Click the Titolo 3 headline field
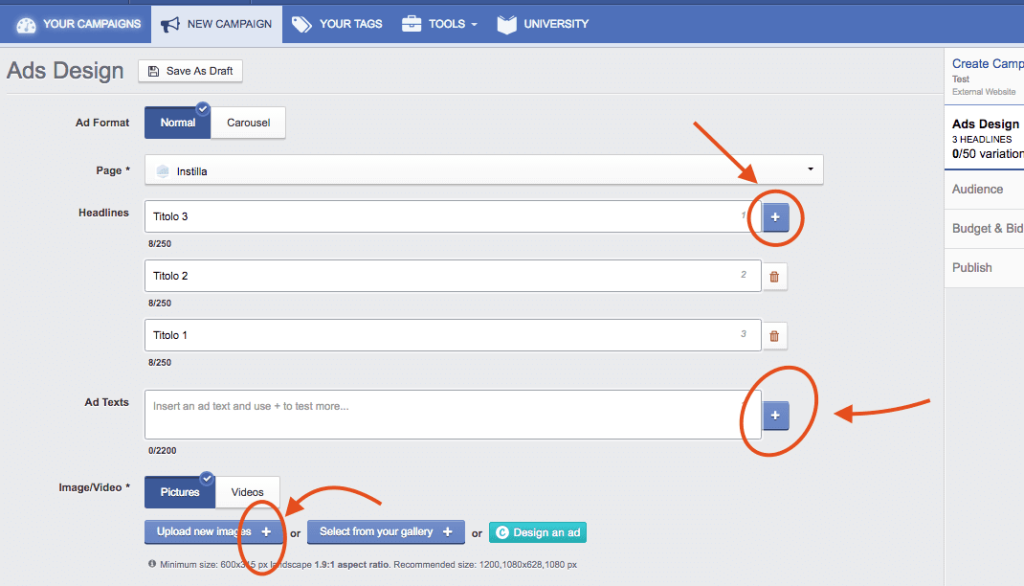The image size is (1024, 586). (453, 216)
